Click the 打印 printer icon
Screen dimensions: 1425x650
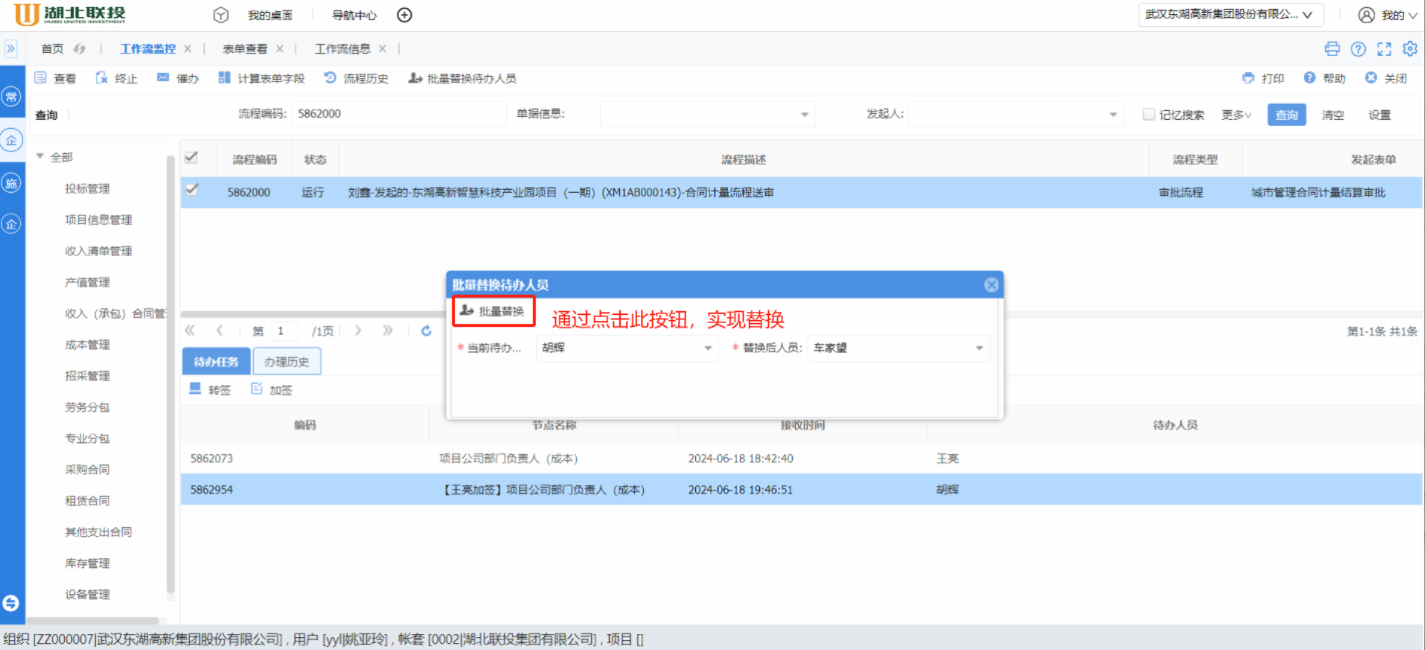(1248, 78)
